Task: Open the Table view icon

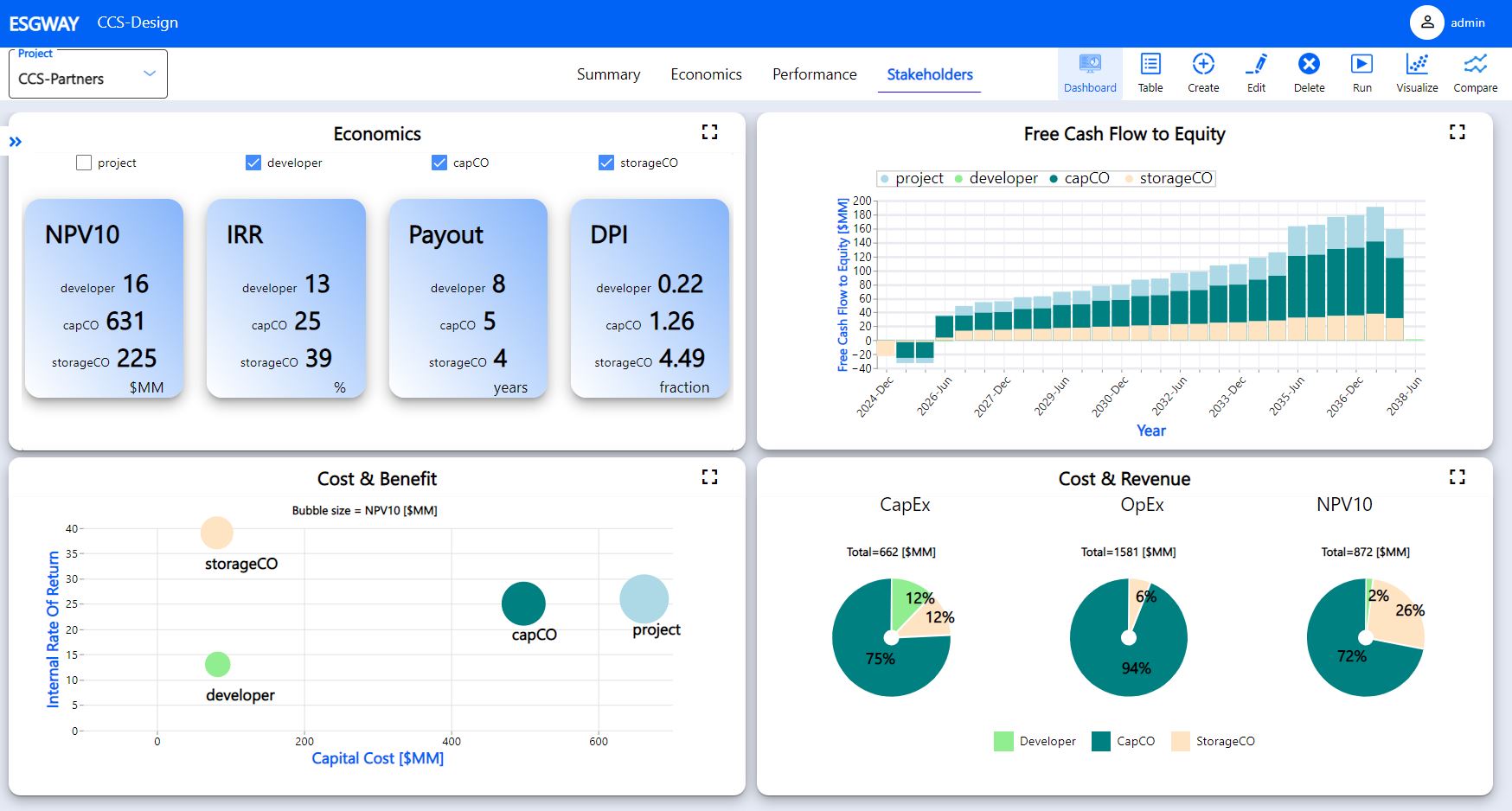Action: (x=1150, y=65)
